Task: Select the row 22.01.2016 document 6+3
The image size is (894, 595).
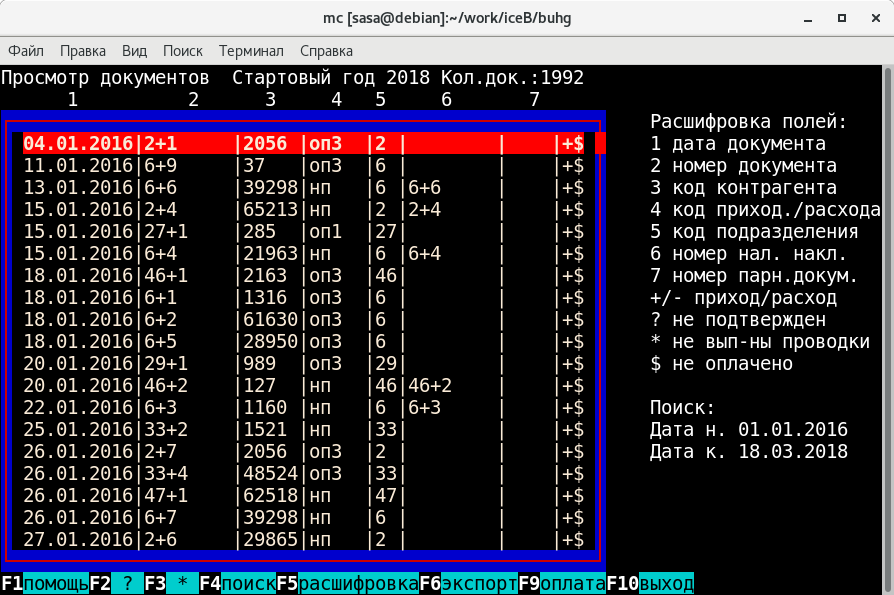Action: [x=303, y=407]
